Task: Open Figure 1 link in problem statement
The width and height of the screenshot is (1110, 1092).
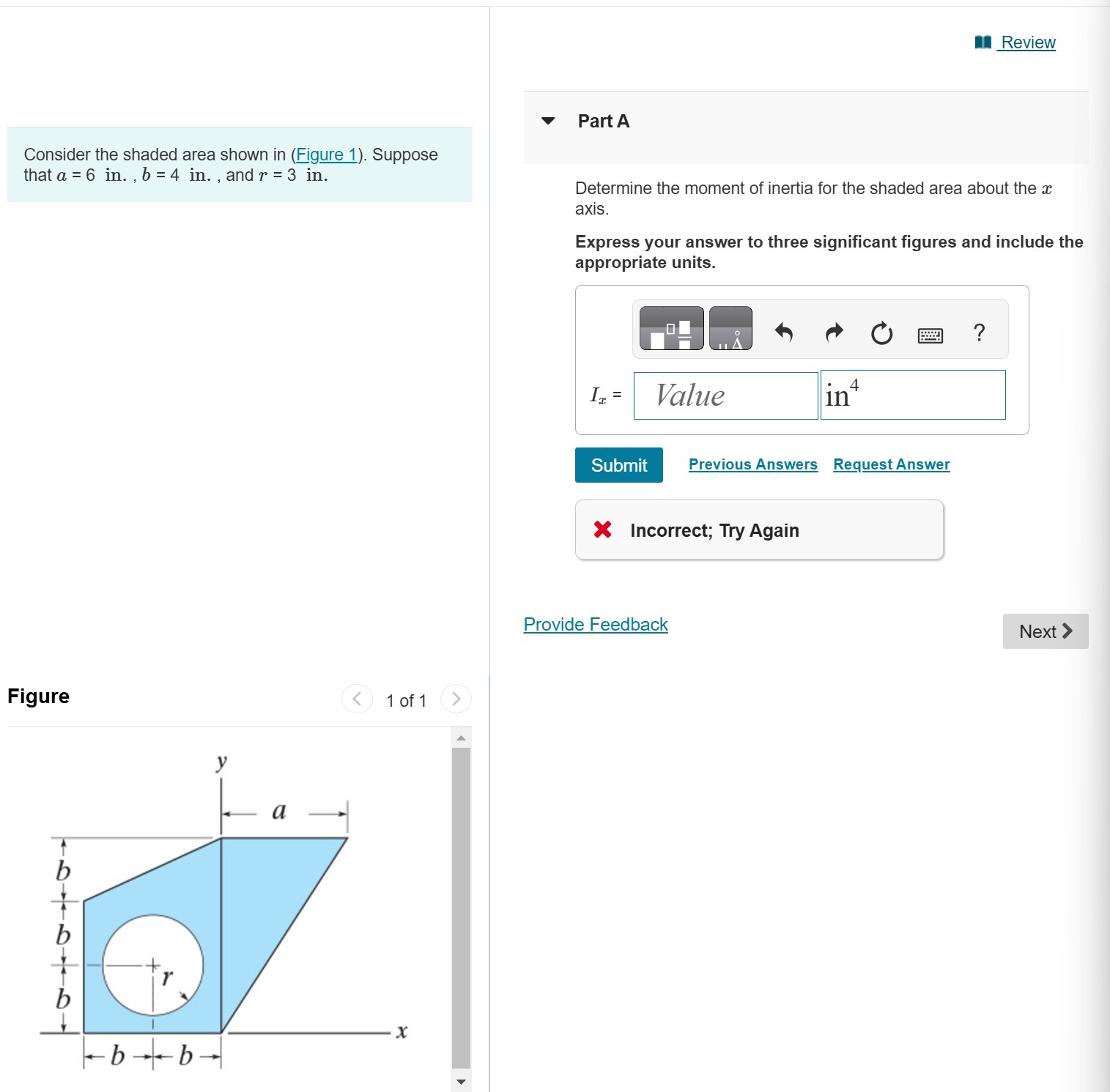Action: pos(327,155)
